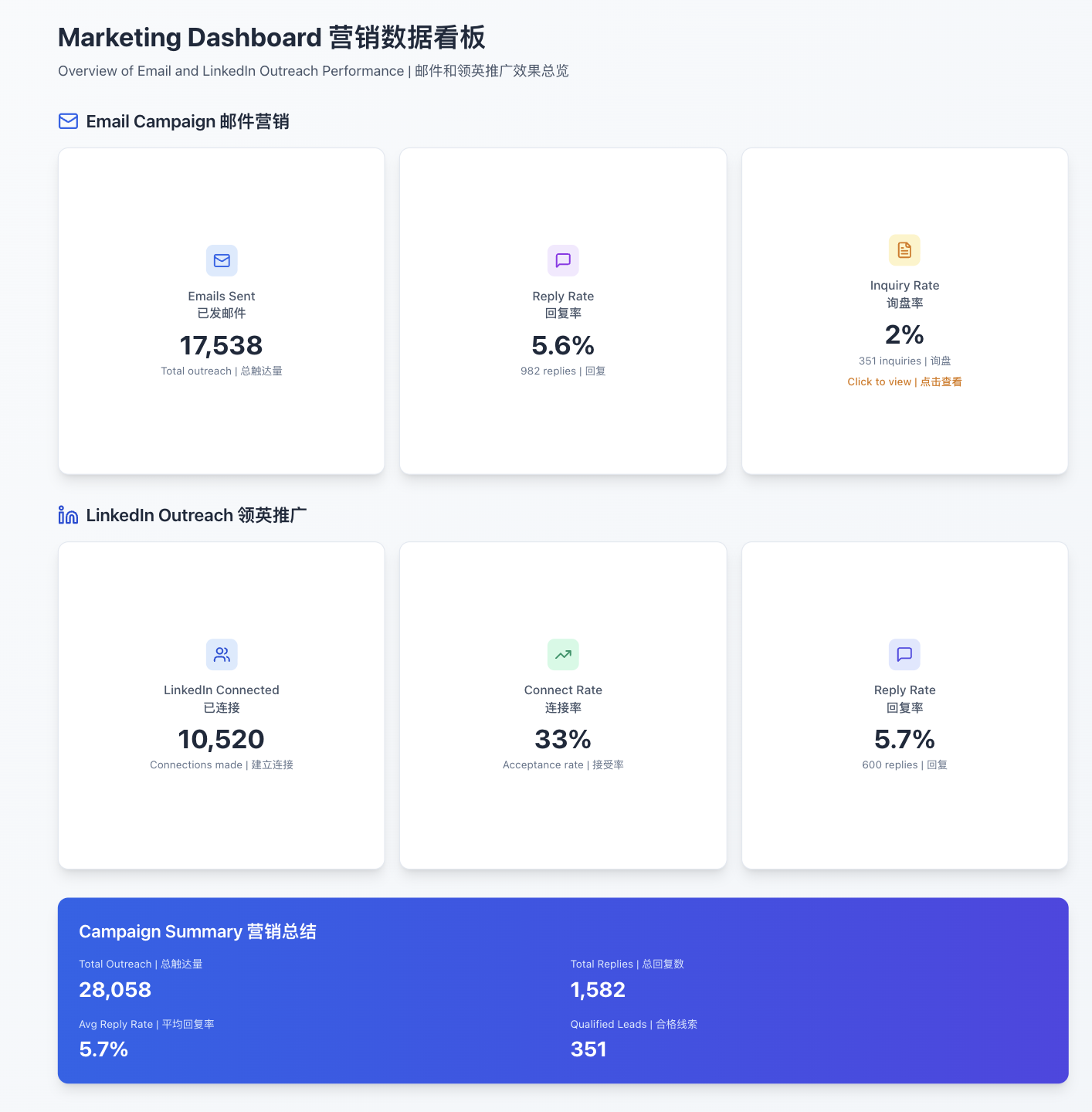Image resolution: width=1092 pixels, height=1112 pixels.
Task: Select the Emails Sent 17,538 value
Action: pos(221,345)
